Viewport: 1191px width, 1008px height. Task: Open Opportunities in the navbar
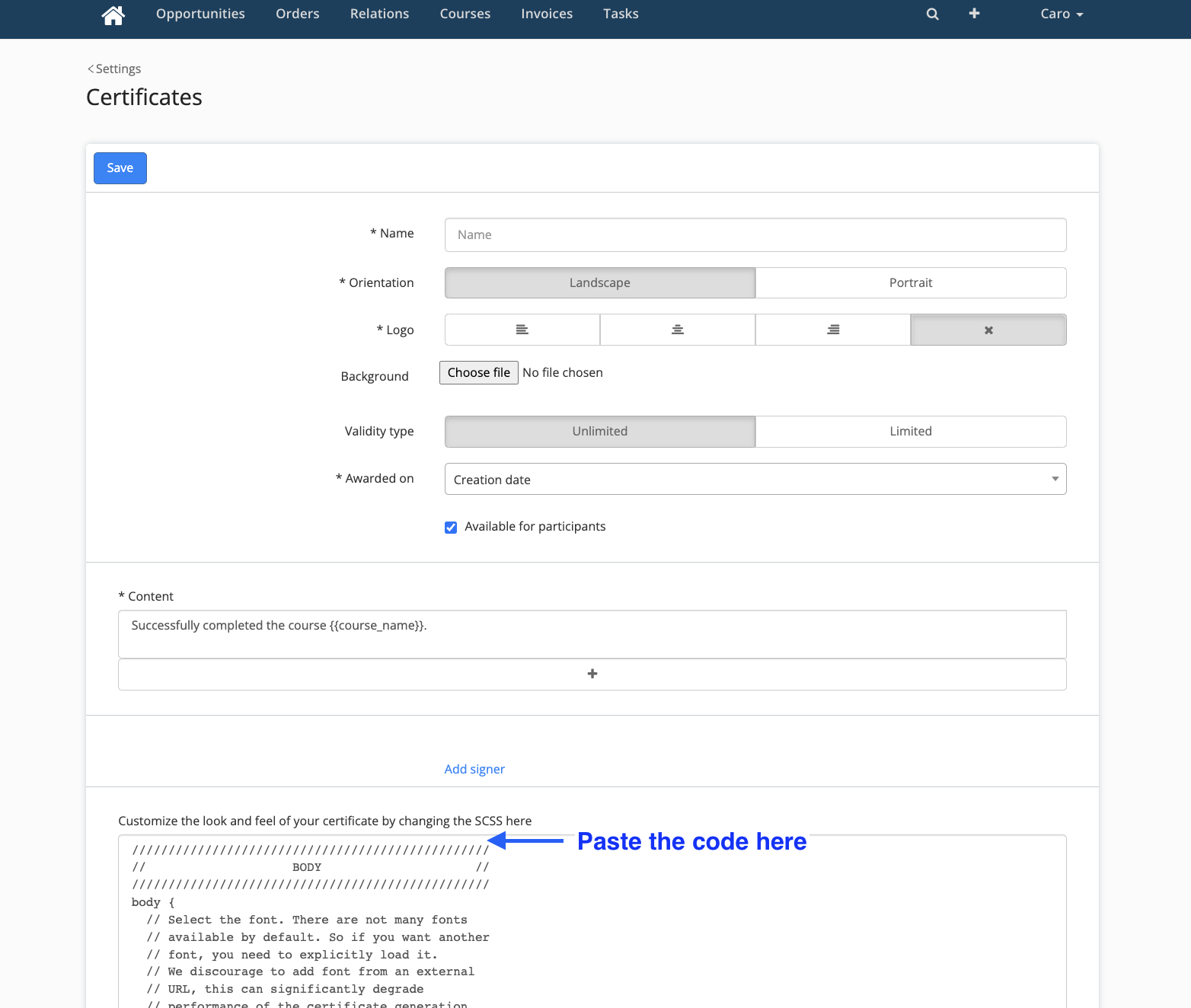[x=200, y=14]
